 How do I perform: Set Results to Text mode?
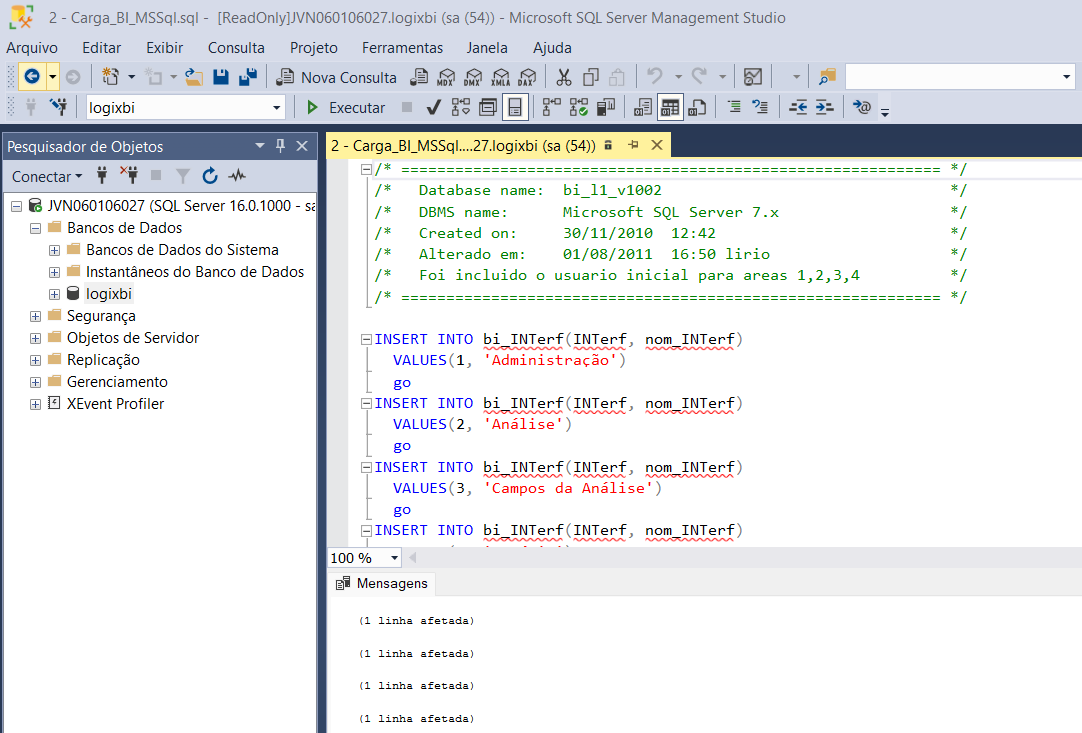tap(642, 107)
